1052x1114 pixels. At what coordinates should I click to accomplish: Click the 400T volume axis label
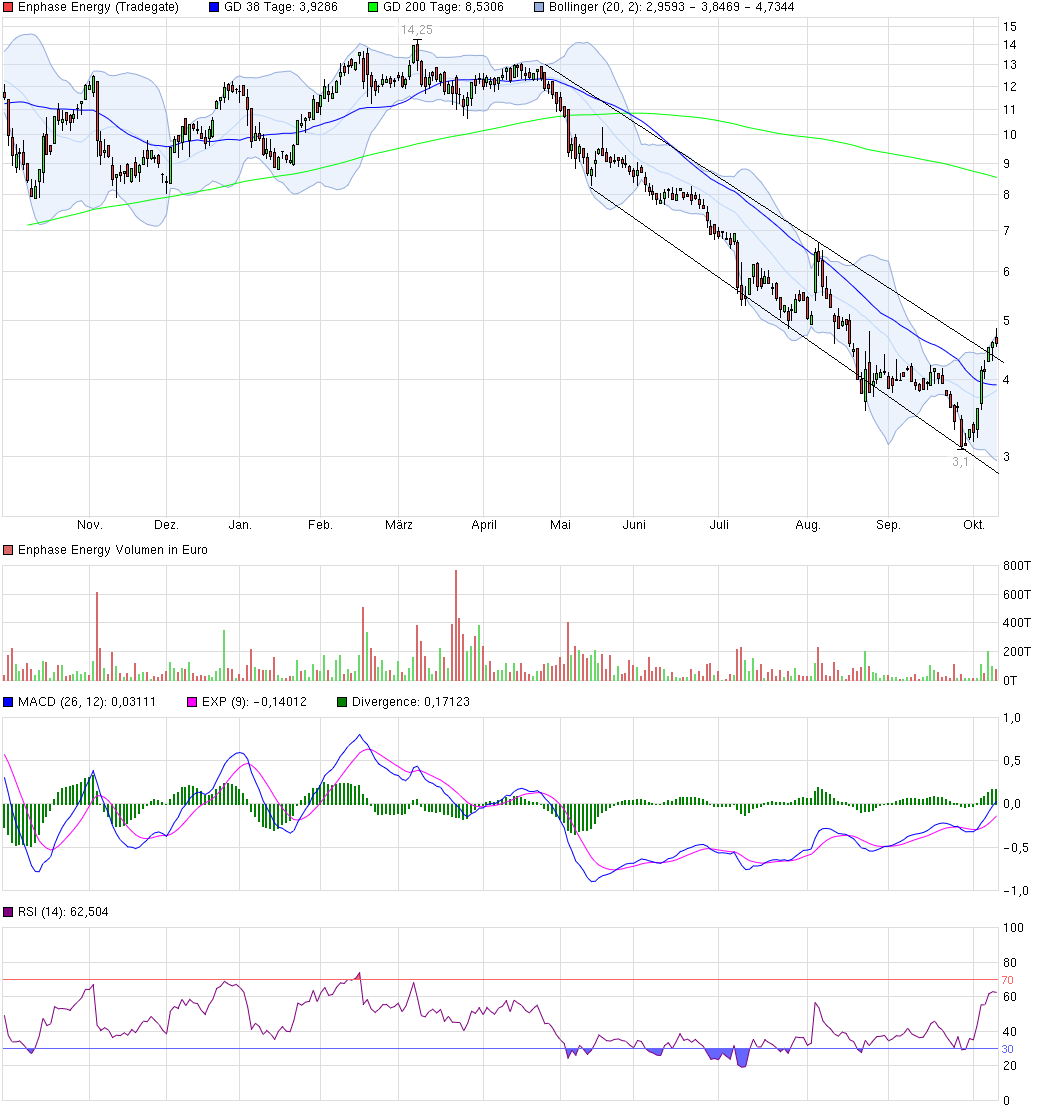1016,623
